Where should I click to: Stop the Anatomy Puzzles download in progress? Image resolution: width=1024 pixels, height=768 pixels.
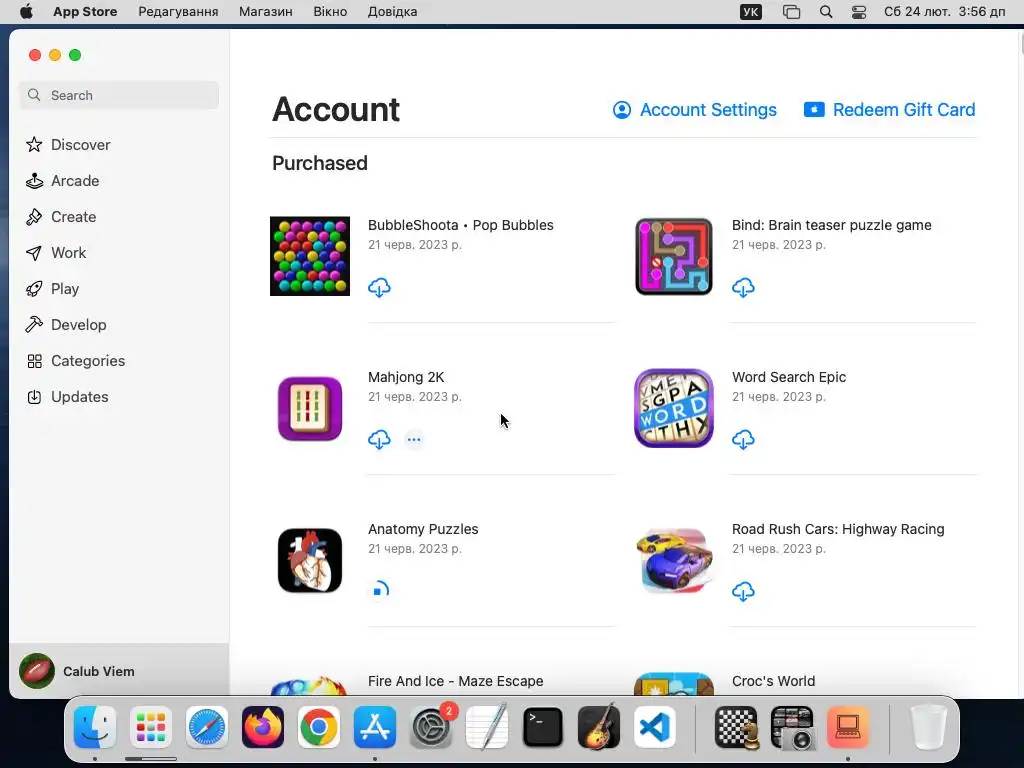[x=380, y=590]
